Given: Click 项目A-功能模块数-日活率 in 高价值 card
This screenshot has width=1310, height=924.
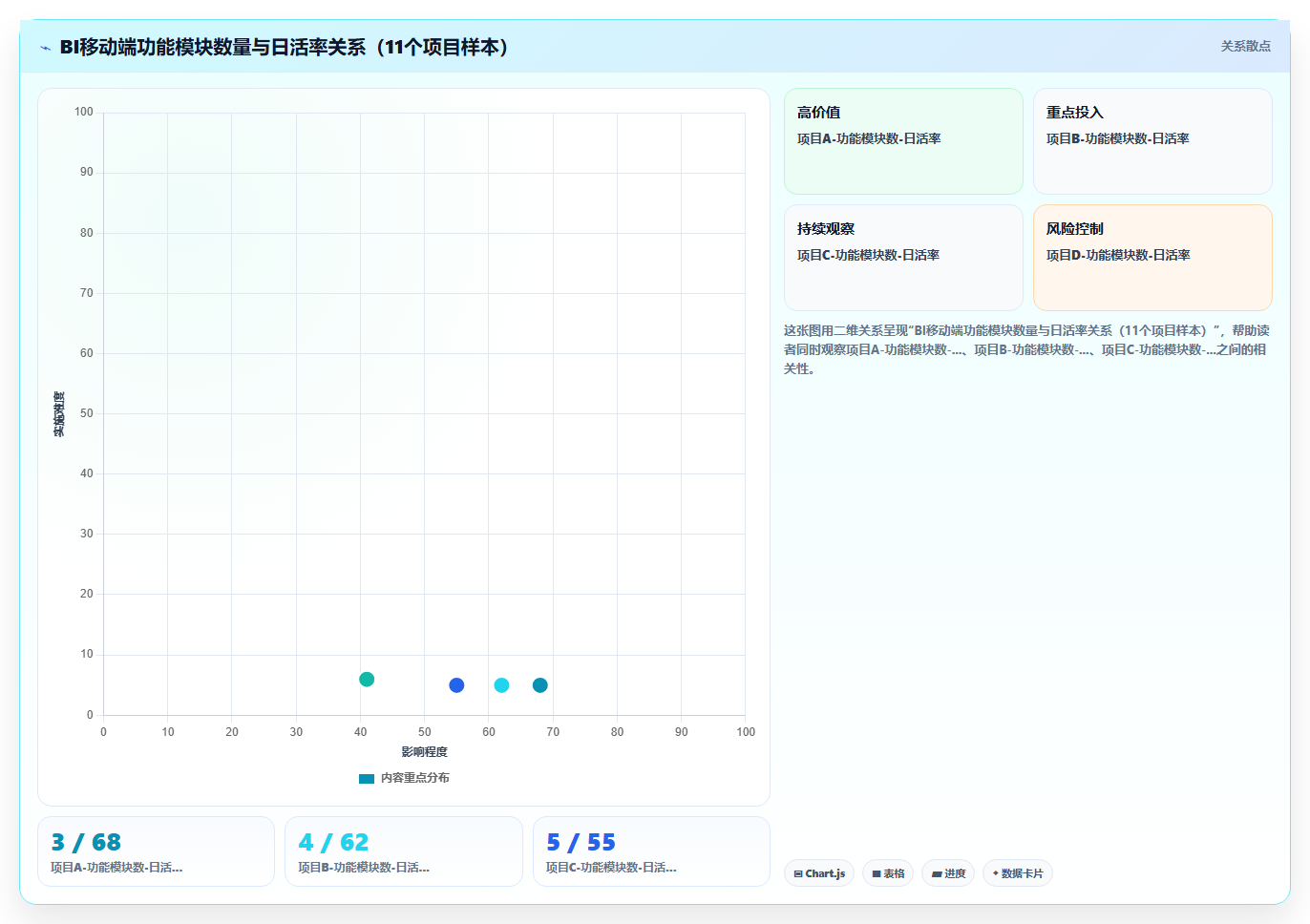Looking at the screenshot, I should pyautogui.click(x=869, y=138).
